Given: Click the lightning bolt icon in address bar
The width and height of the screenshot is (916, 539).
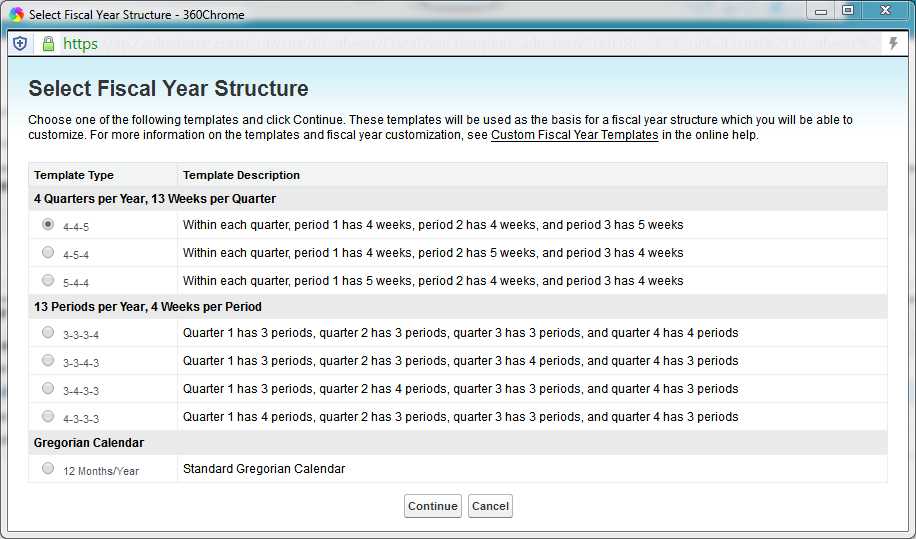Looking at the screenshot, I should tap(893, 43).
